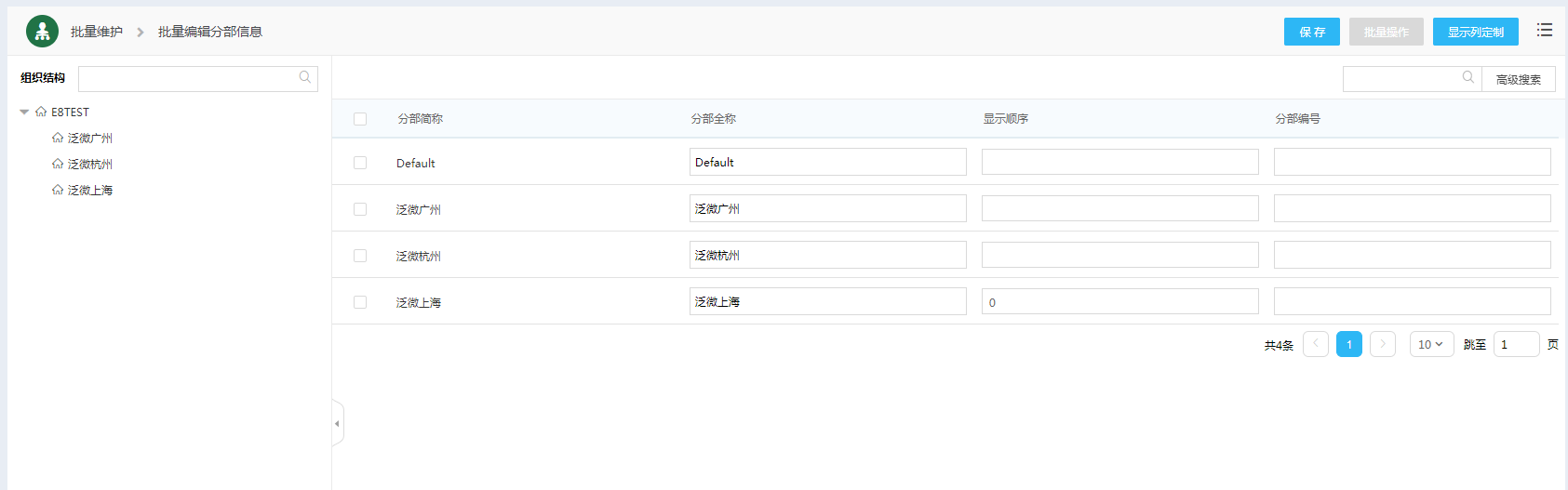Open the list menu icon at top right
The height and width of the screenshot is (490, 1568).
[1544, 31]
